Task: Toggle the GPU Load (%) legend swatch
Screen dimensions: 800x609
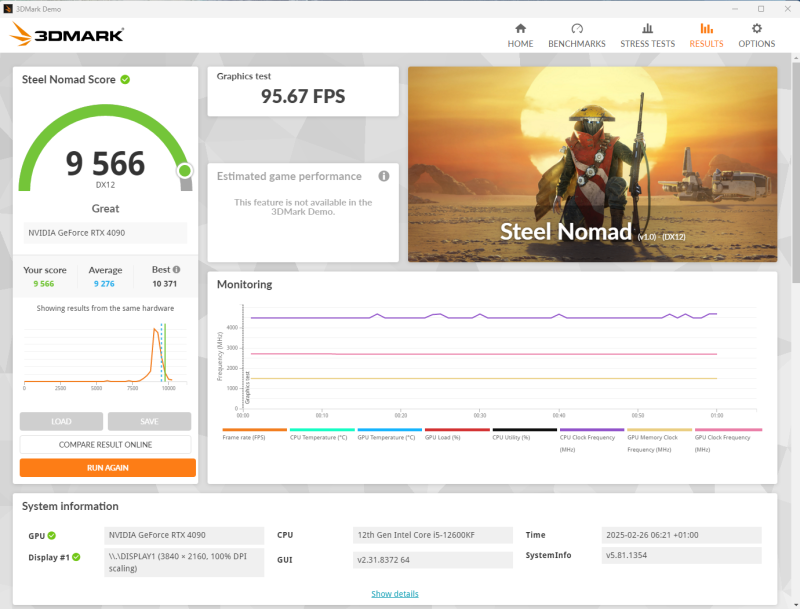Action: (x=457, y=429)
